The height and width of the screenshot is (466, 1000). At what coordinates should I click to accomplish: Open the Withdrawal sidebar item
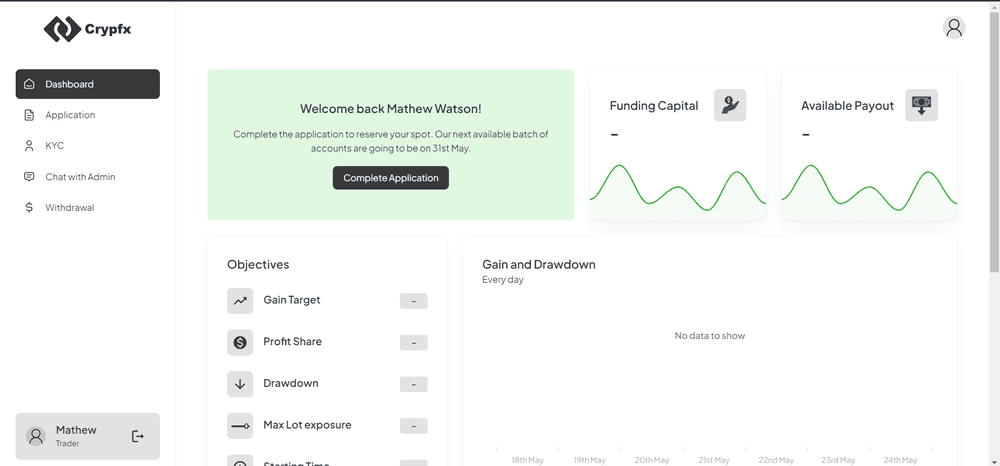pos(69,208)
